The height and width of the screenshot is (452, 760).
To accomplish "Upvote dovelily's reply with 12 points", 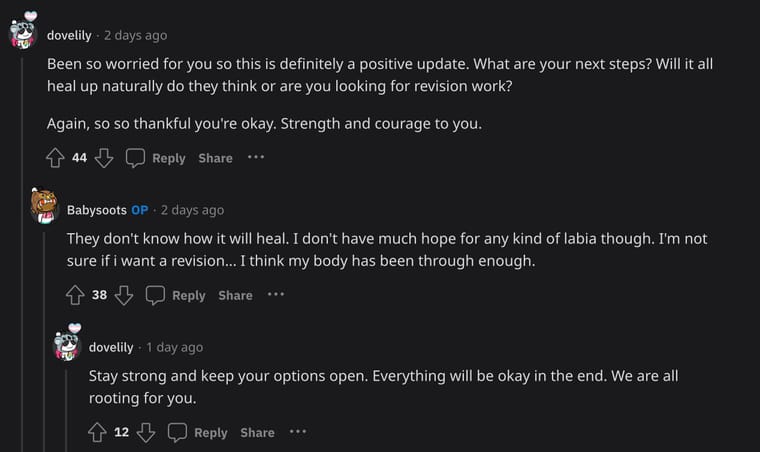I will pyautogui.click(x=98, y=432).
